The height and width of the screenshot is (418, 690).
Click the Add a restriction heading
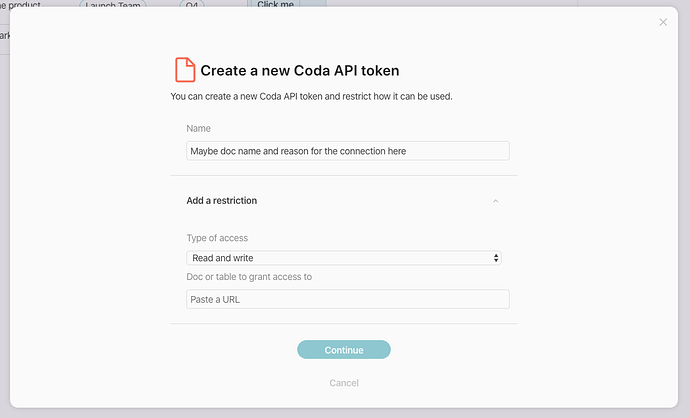pos(222,201)
